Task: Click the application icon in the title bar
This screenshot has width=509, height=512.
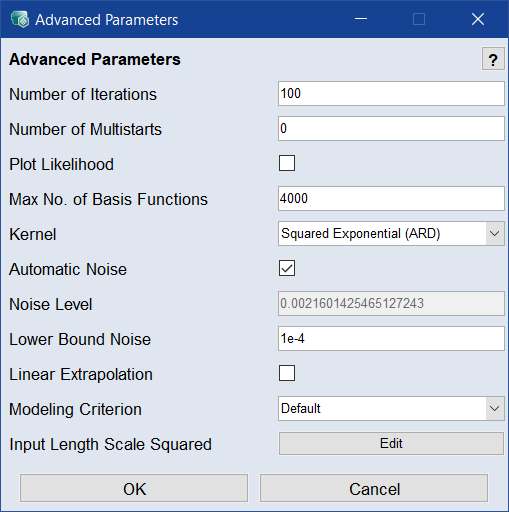Action: pyautogui.click(x=20, y=19)
